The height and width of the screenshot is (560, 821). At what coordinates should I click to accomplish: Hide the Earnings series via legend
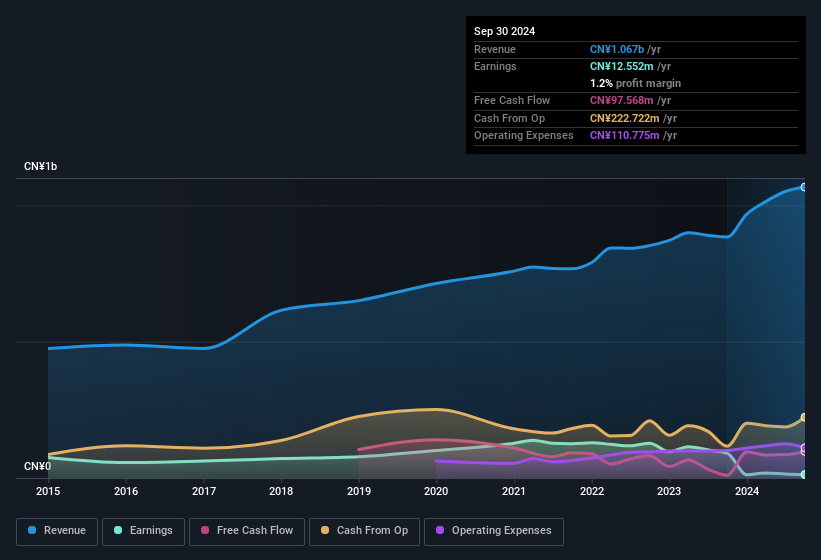[144, 531]
